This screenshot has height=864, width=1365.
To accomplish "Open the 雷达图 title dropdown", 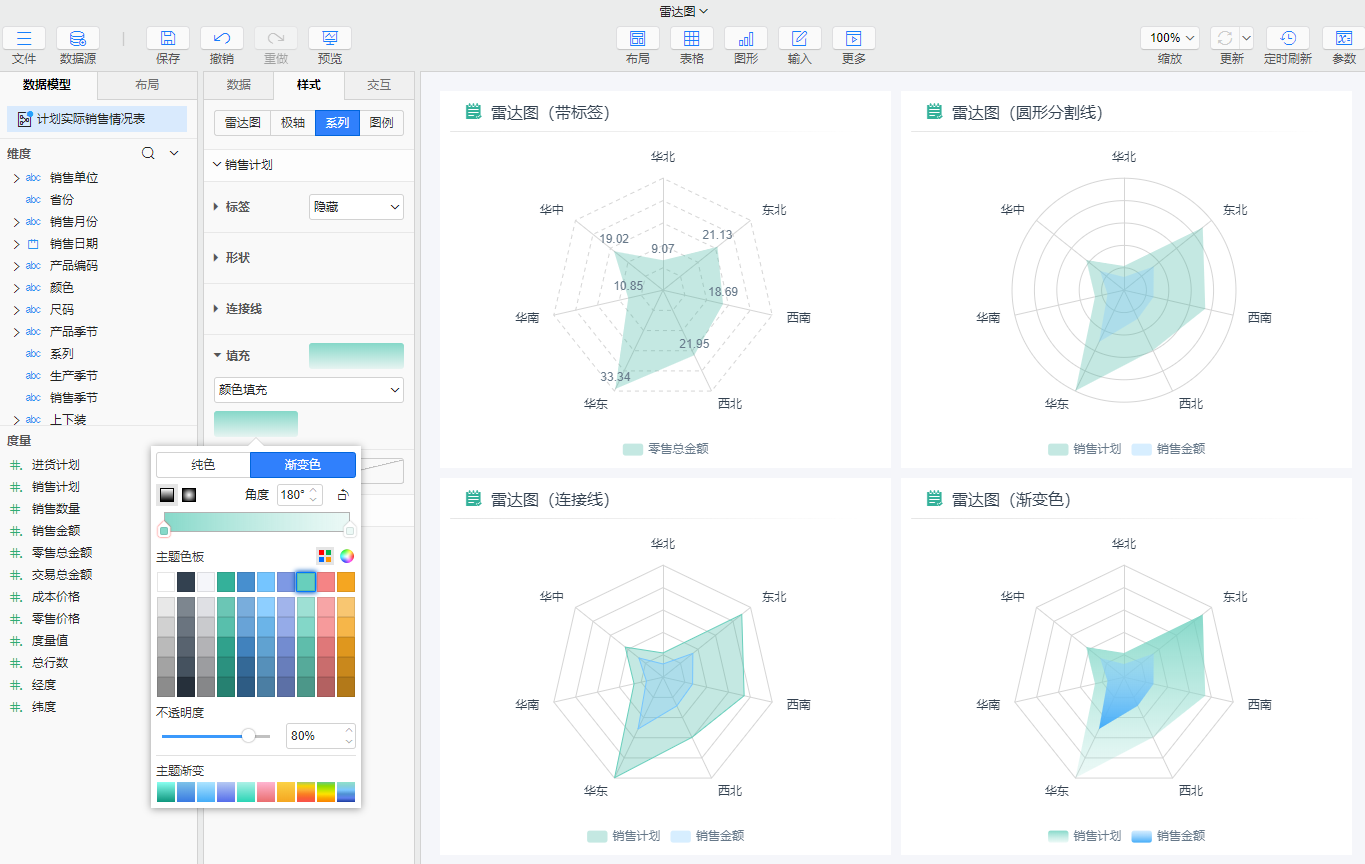I will [683, 11].
